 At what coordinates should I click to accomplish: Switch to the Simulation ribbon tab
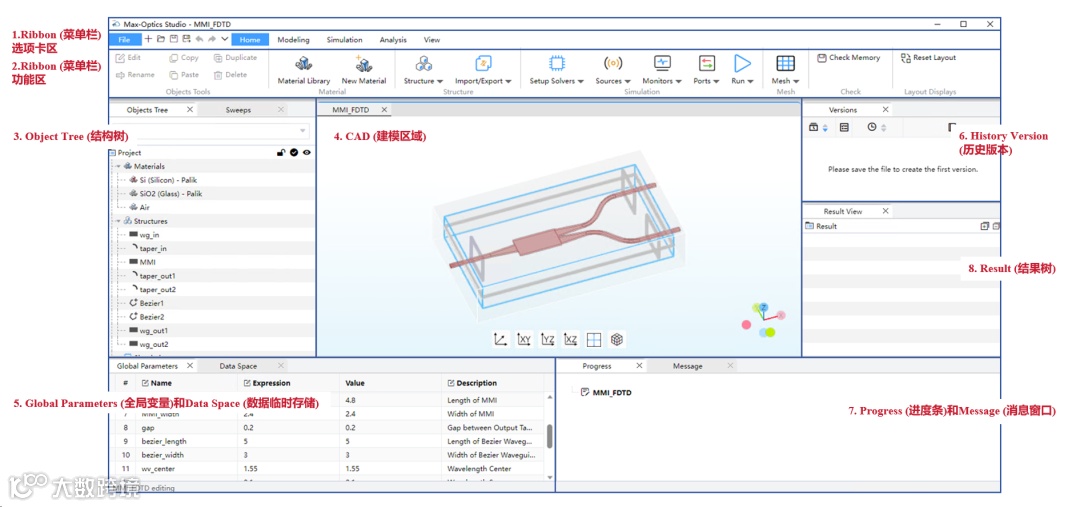pyautogui.click(x=344, y=40)
